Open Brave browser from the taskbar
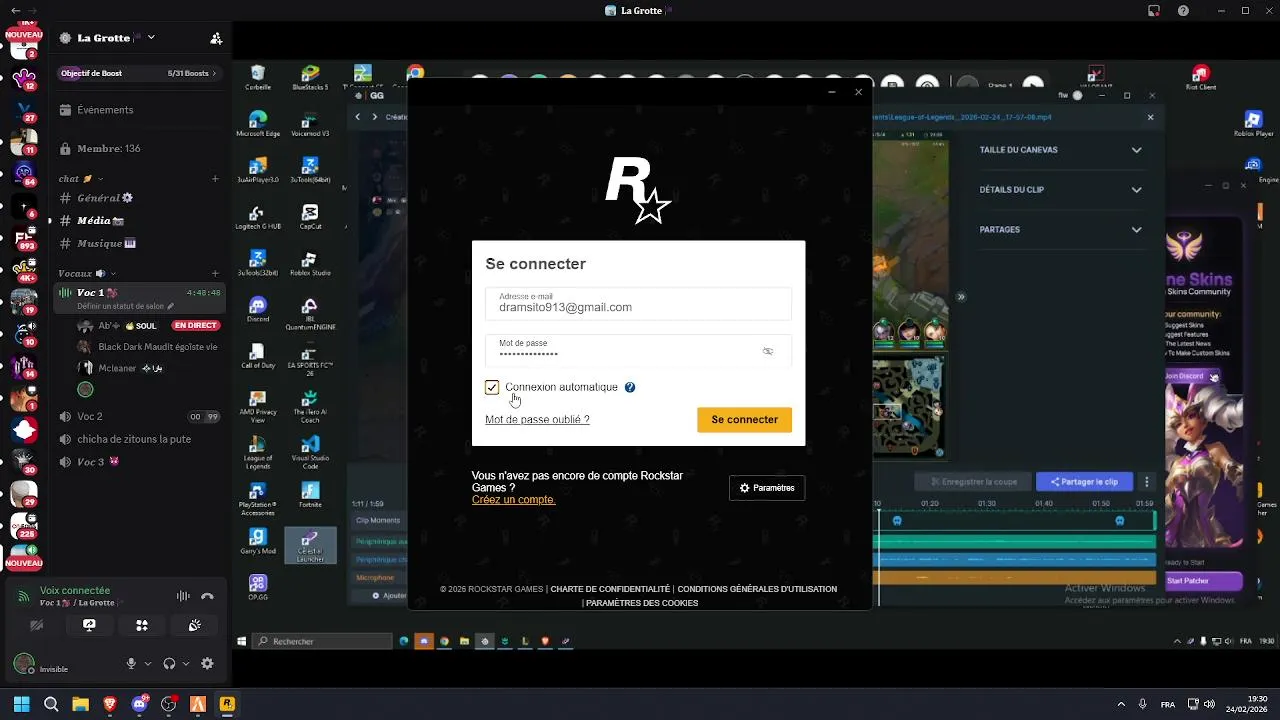 point(110,704)
